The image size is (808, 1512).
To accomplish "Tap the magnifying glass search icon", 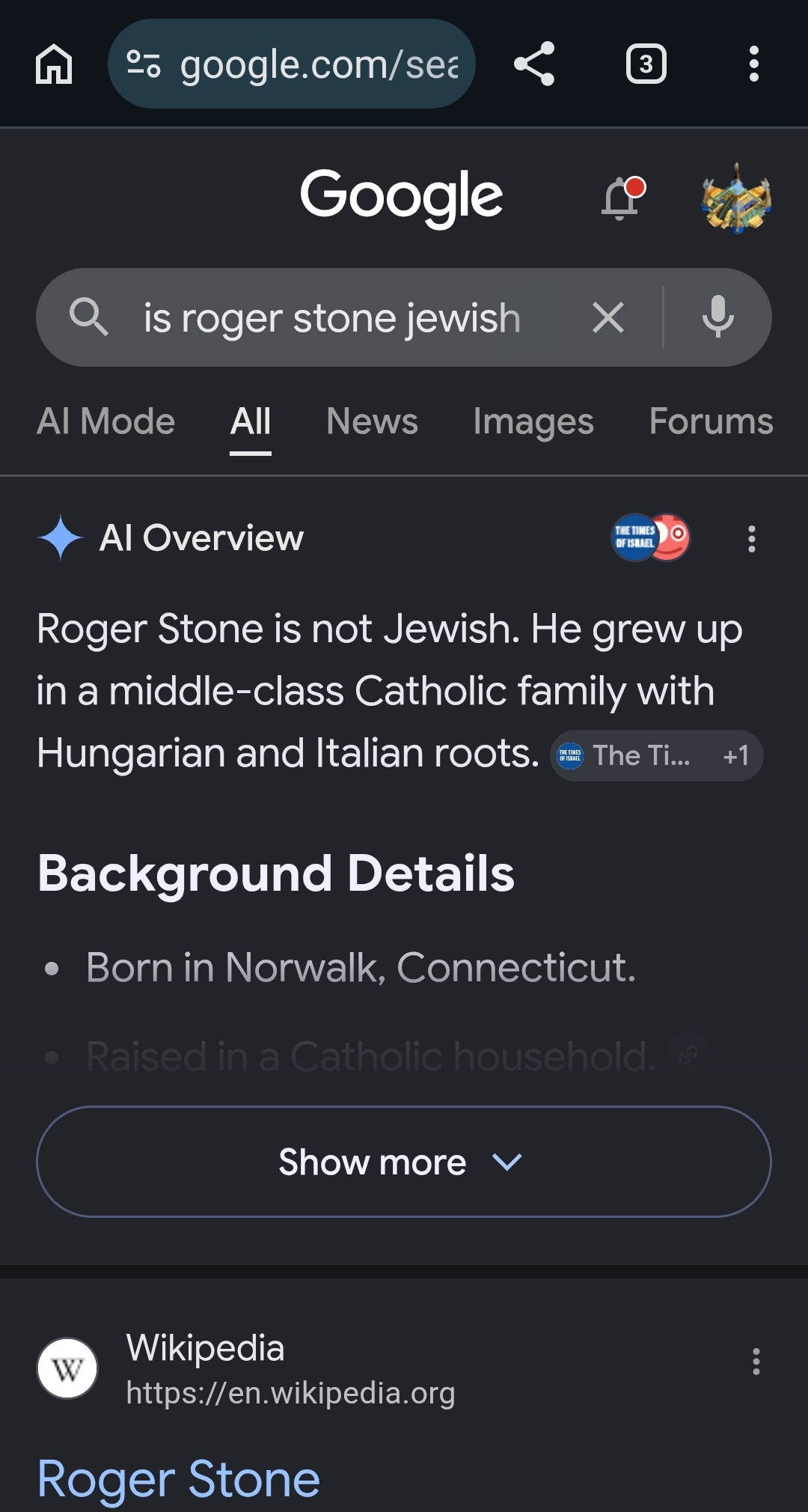I will (89, 317).
